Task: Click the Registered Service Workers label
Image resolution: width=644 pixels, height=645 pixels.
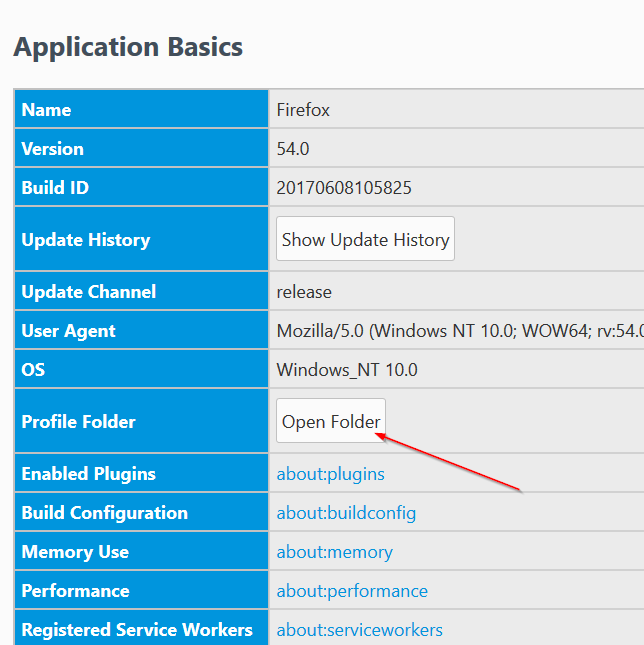Action: point(137,630)
